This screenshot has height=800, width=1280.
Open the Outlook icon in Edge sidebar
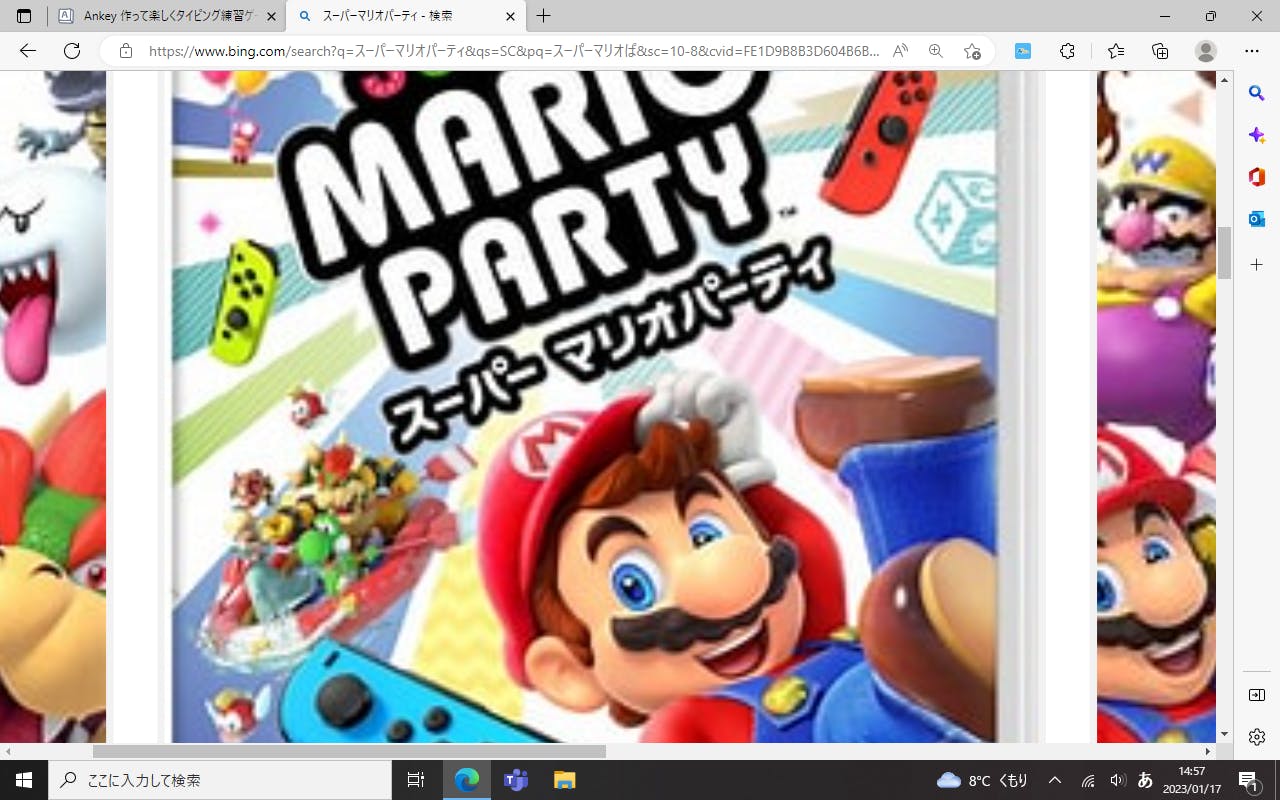pyautogui.click(x=1257, y=219)
